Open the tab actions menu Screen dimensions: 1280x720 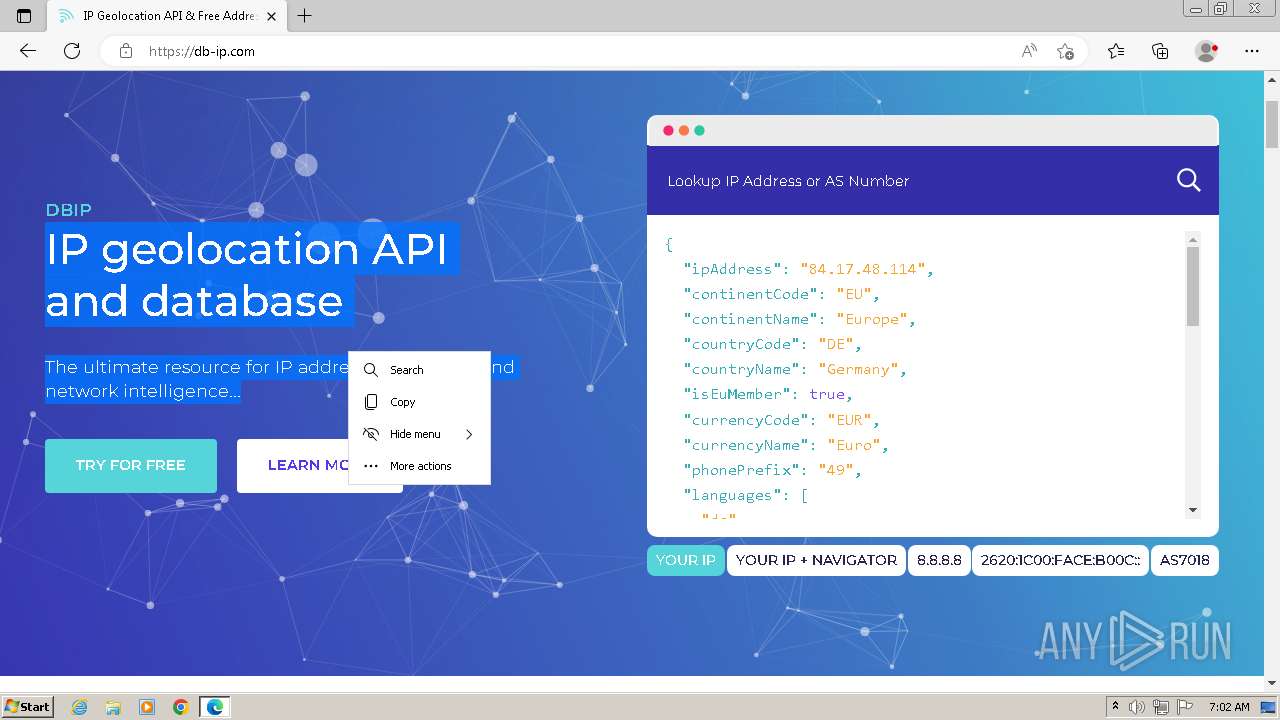(x=24, y=16)
